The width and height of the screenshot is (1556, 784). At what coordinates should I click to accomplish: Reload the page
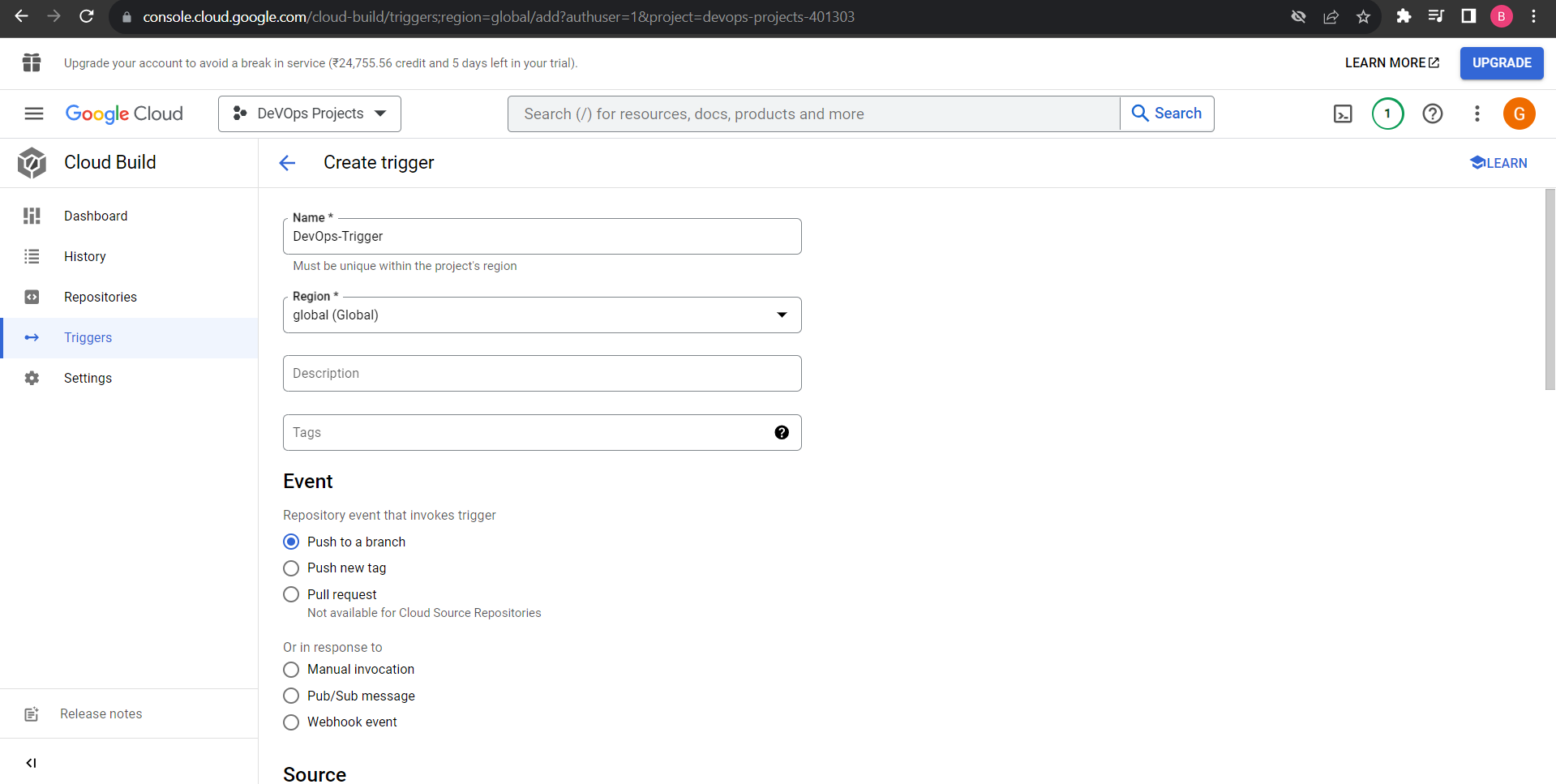pos(87,16)
